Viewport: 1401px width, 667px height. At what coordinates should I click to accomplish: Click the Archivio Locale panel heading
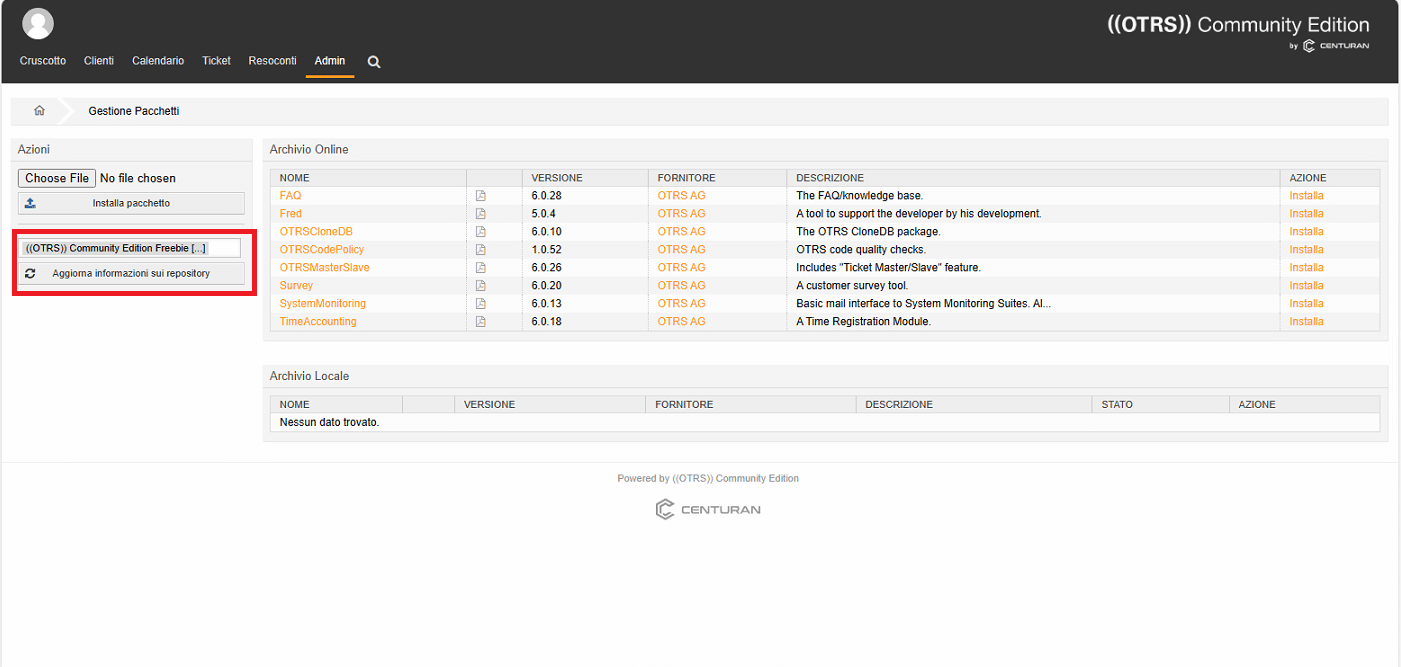(309, 376)
